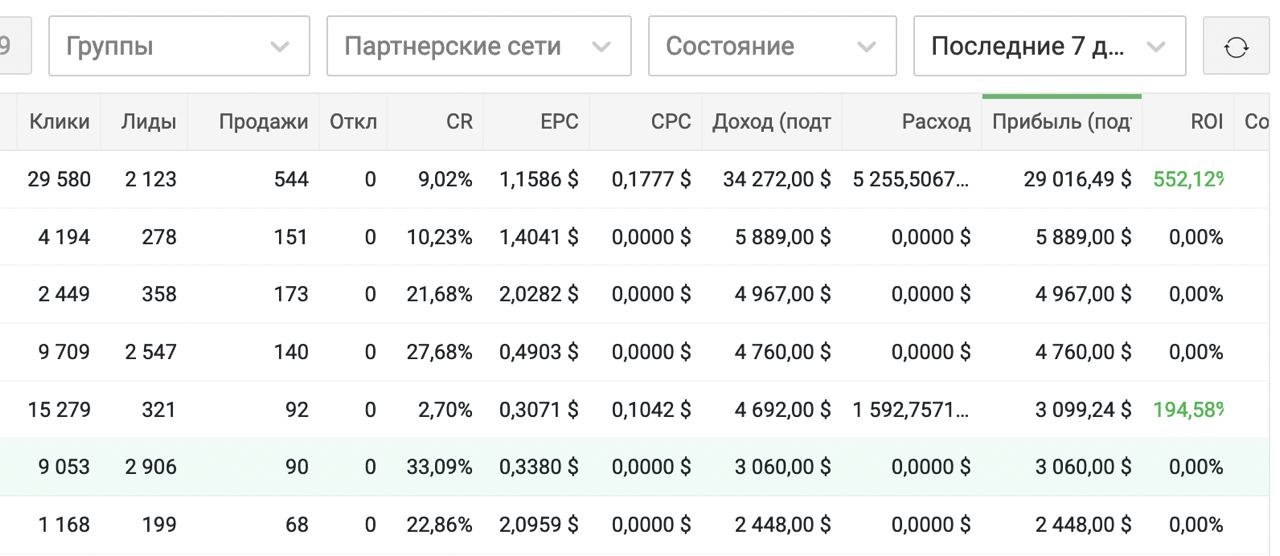Sort by Лиды column header
Screen dimensions: 1280x556
tap(148, 122)
